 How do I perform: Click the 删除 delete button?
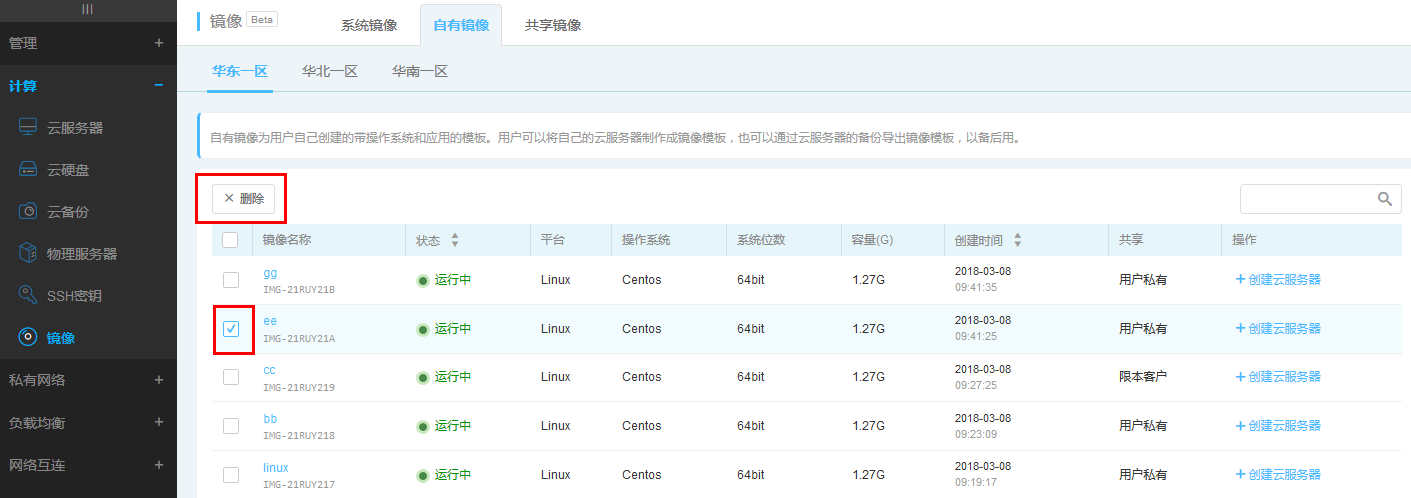243,198
